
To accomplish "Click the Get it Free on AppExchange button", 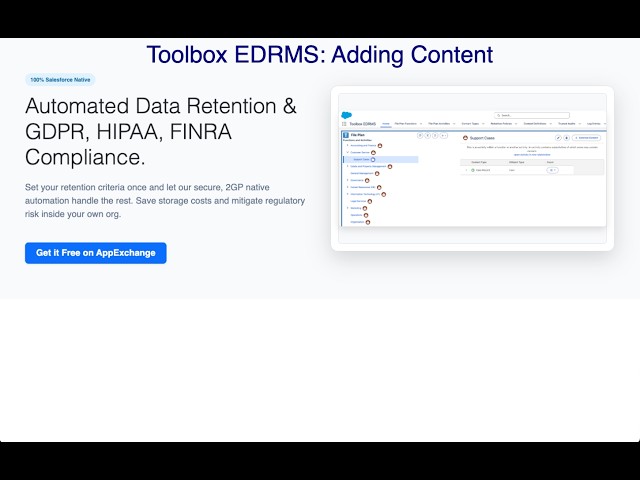I will pyautogui.click(x=96, y=253).
